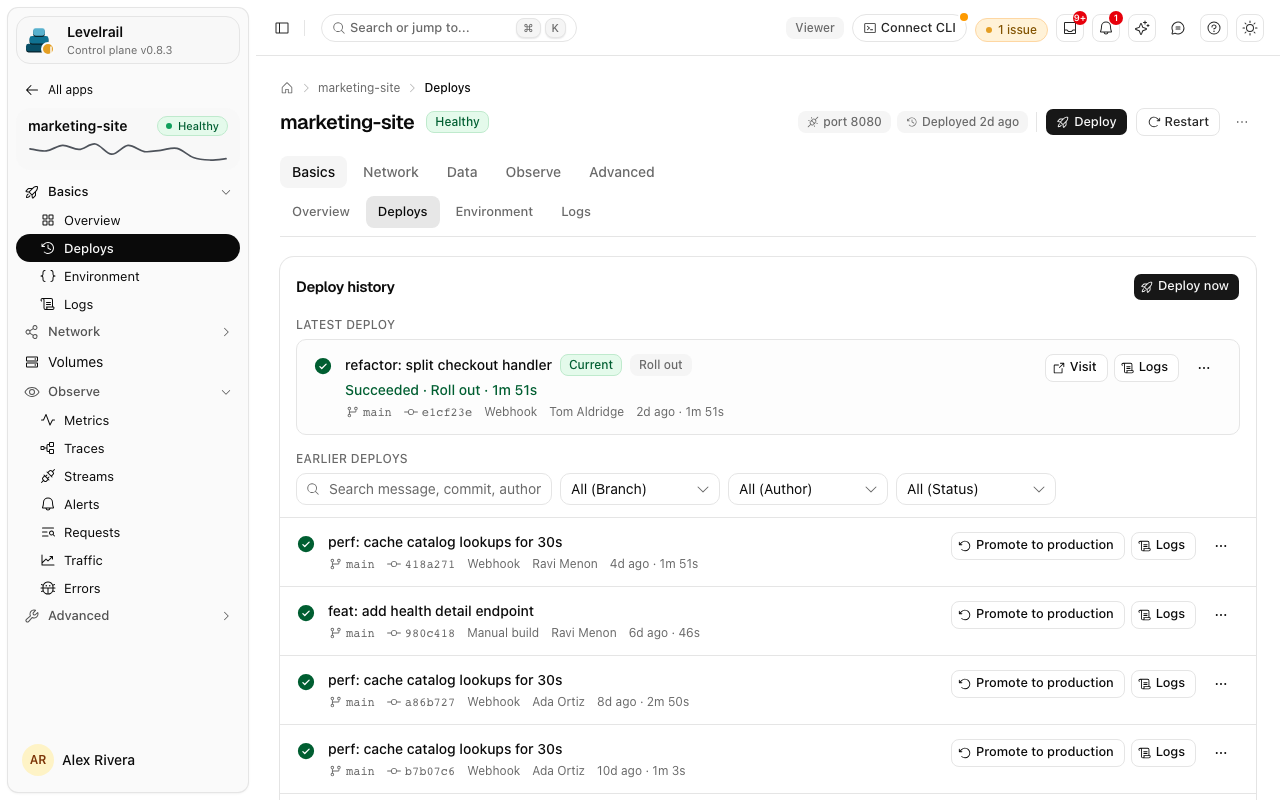
Task: Open the All (Author) filter dropdown
Action: click(808, 489)
